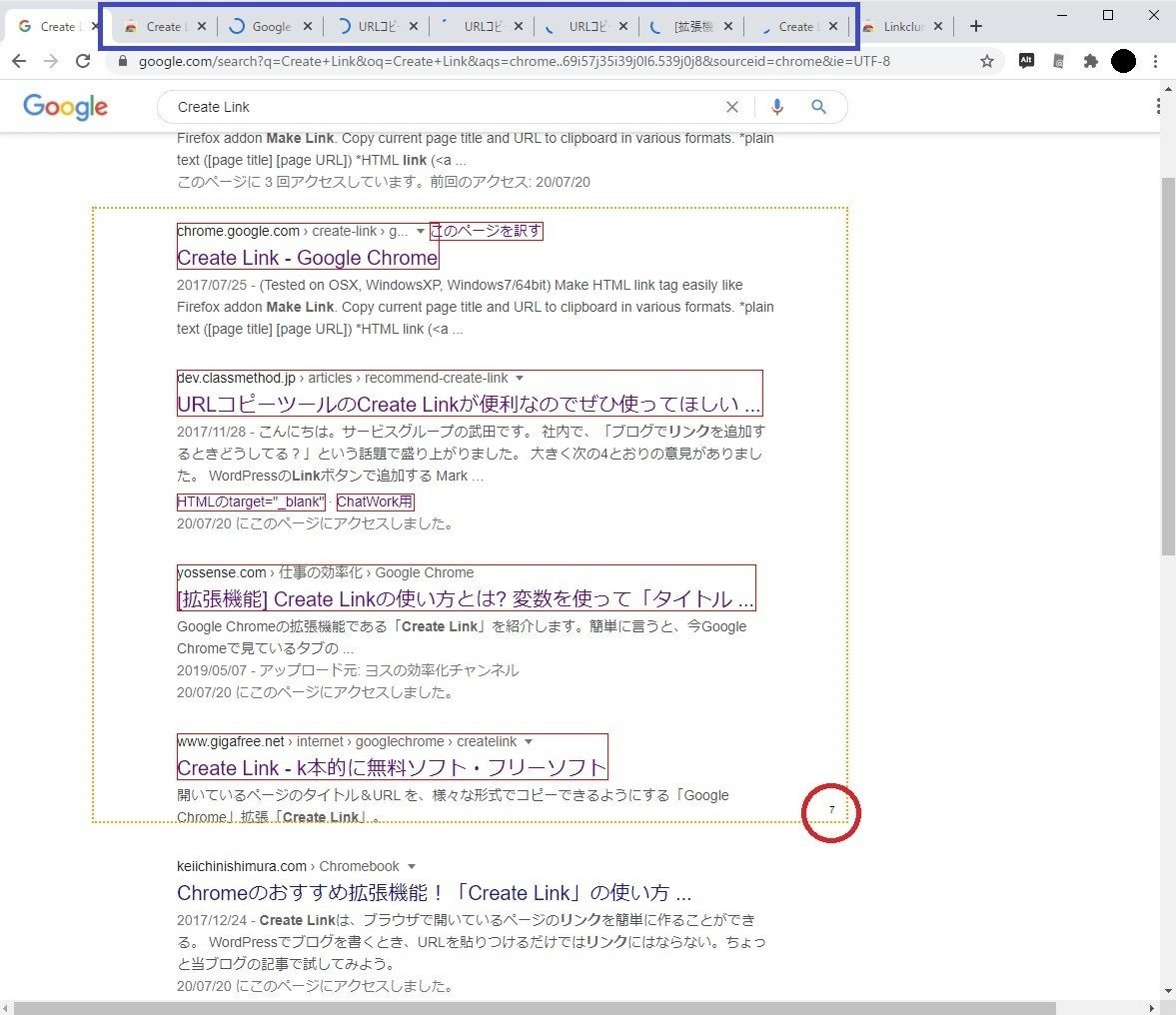1176x1015 pixels.
Task: Click the このページを訳す link
Action: tap(486, 231)
